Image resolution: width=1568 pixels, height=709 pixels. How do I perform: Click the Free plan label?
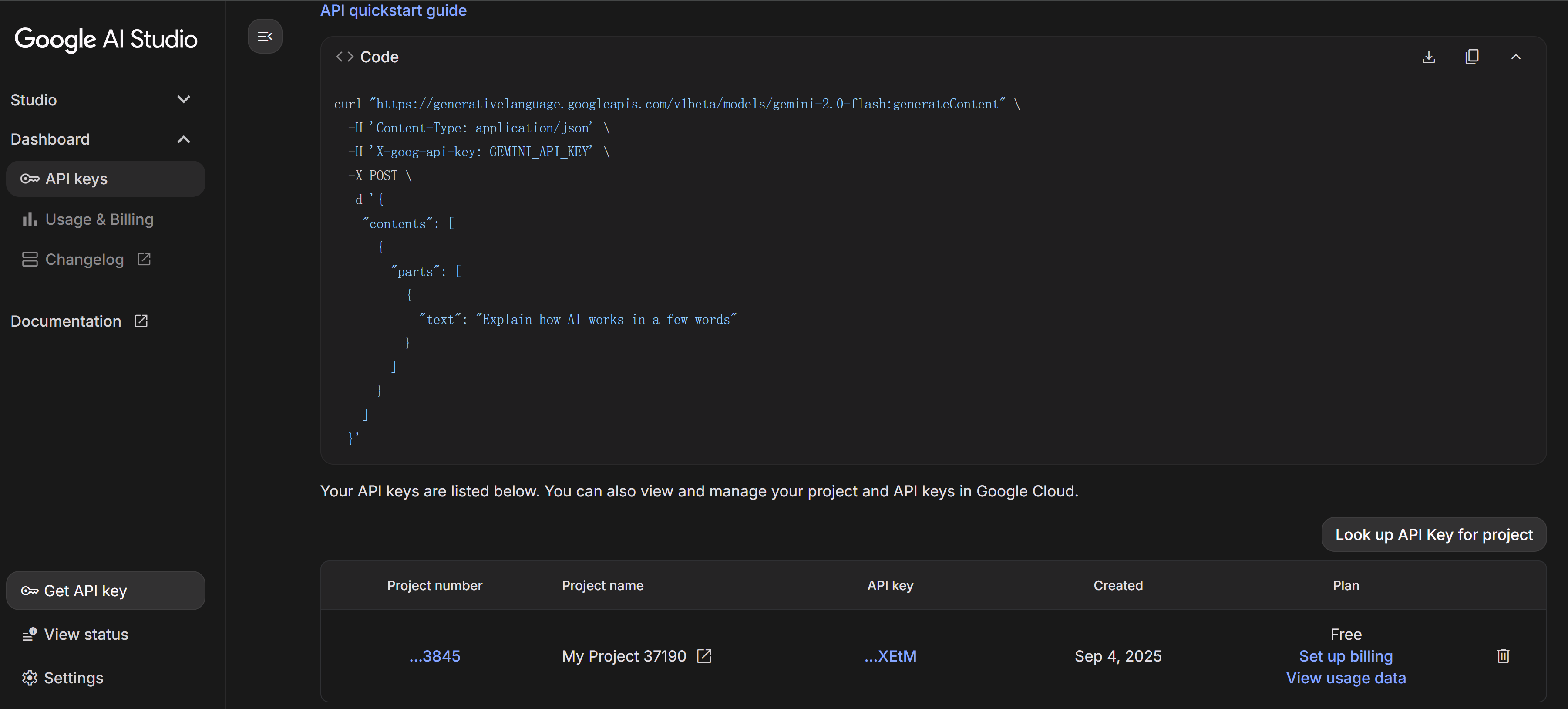[x=1346, y=634]
